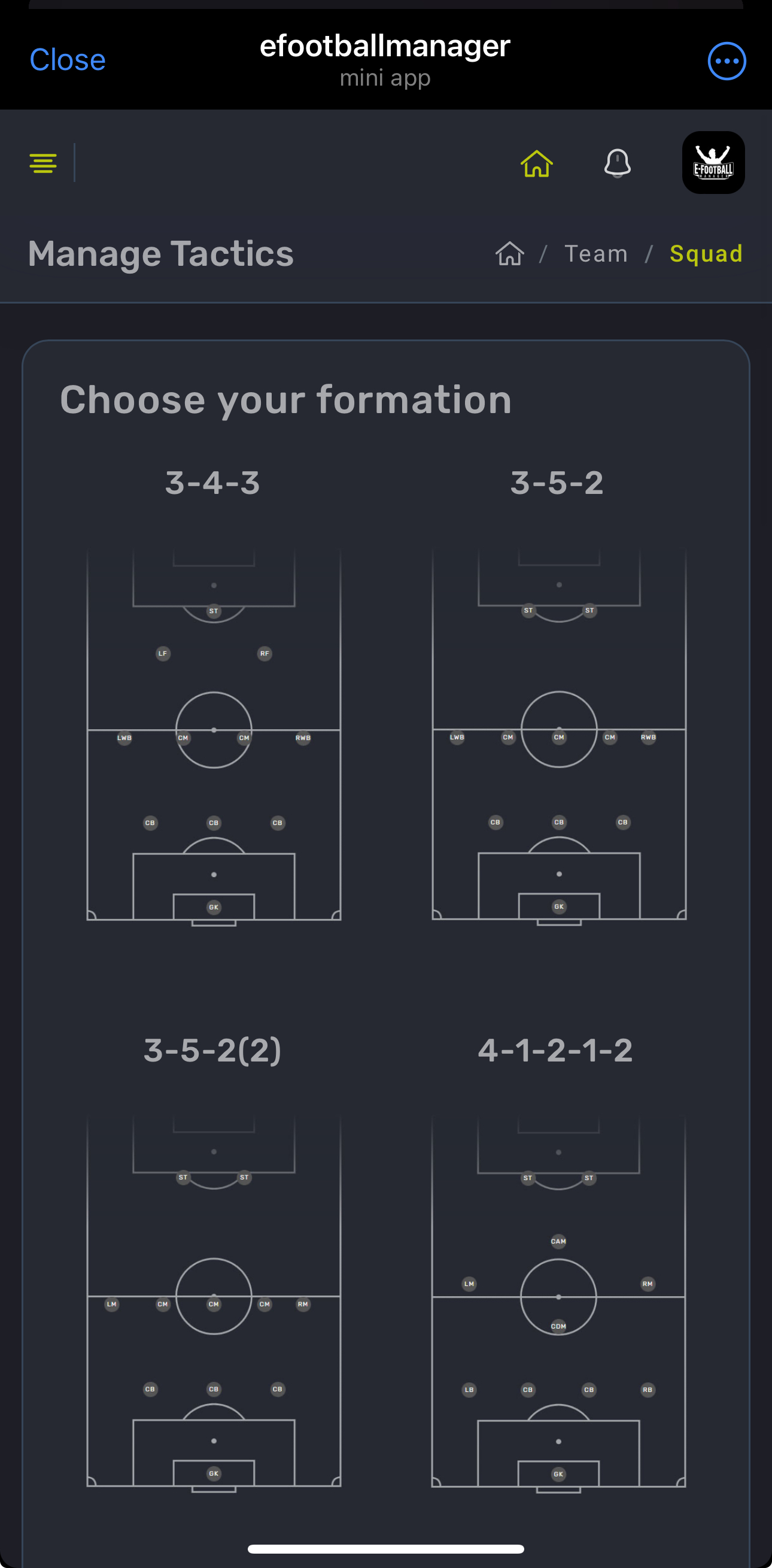Image resolution: width=772 pixels, height=1568 pixels.
Task: Go to Team in breadcrumb
Action: point(596,253)
